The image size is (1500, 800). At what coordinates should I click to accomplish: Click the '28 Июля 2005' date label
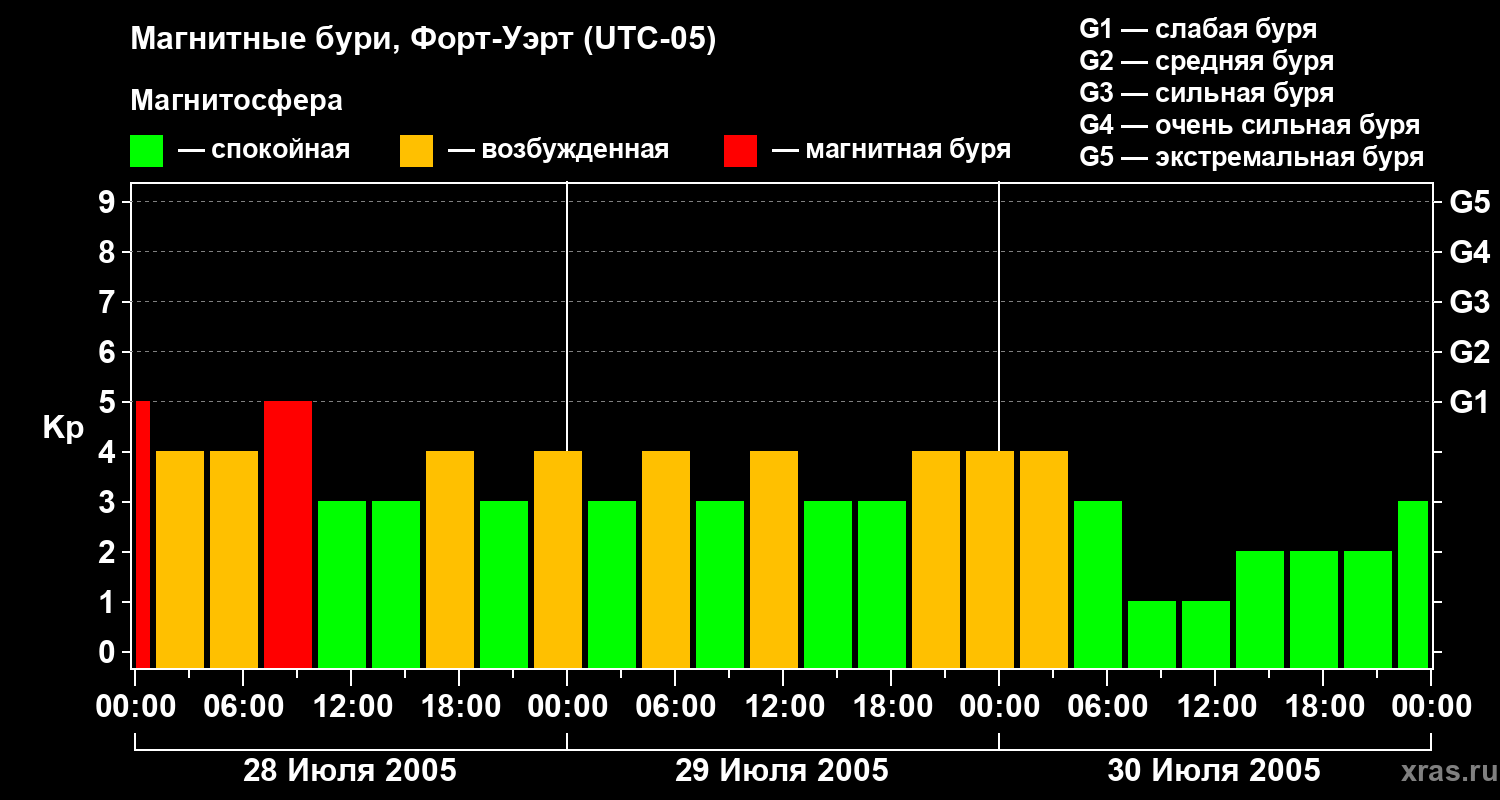[350, 771]
